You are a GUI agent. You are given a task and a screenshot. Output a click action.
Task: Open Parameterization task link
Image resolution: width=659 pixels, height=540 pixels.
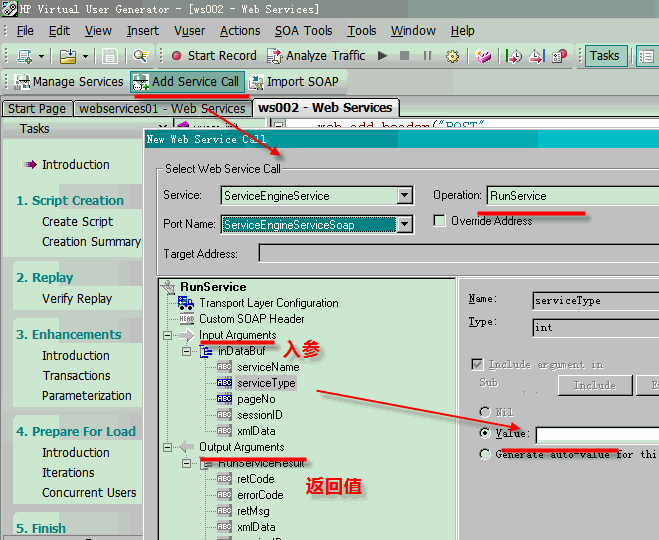click(x=87, y=395)
